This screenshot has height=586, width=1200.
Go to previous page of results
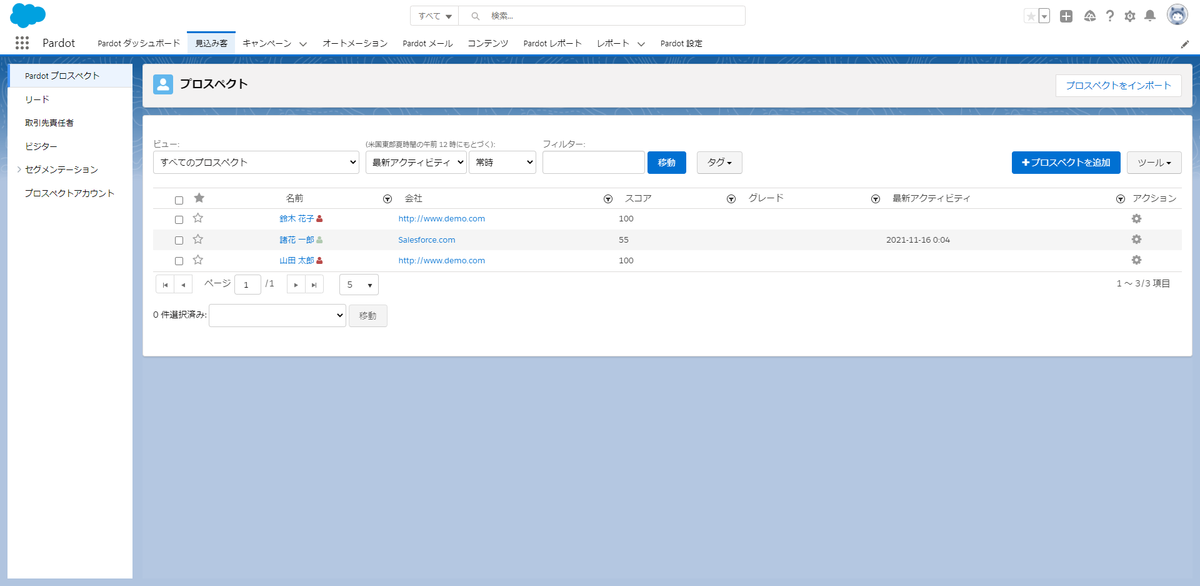[x=183, y=285]
